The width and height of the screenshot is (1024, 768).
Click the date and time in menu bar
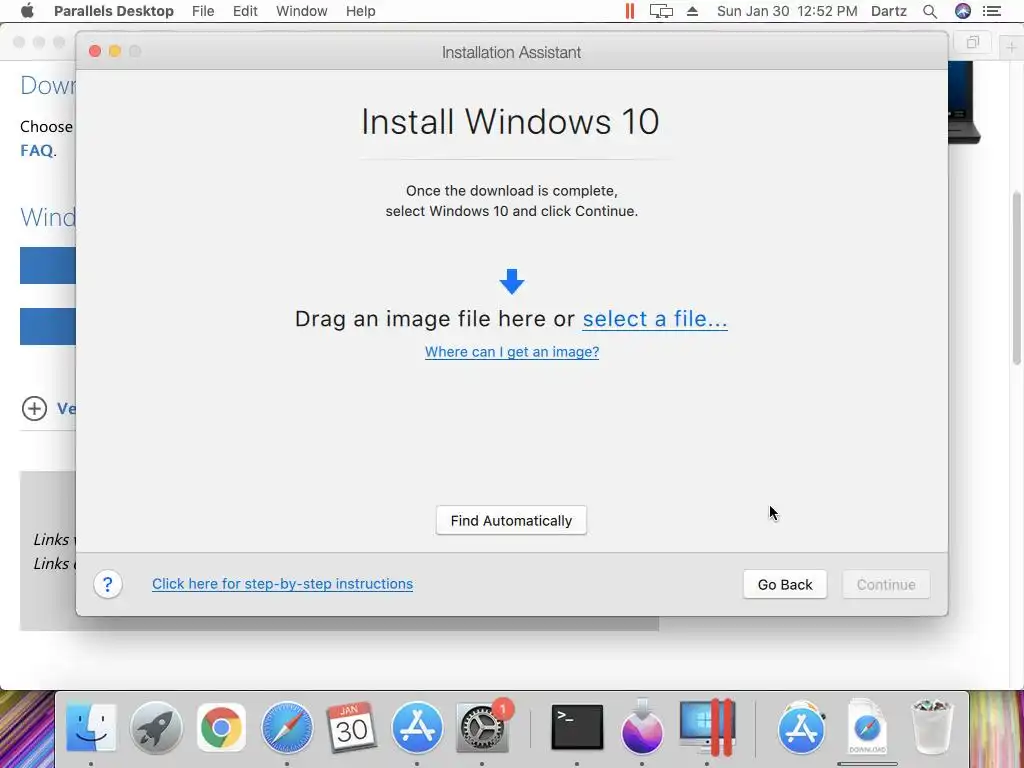(x=787, y=11)
